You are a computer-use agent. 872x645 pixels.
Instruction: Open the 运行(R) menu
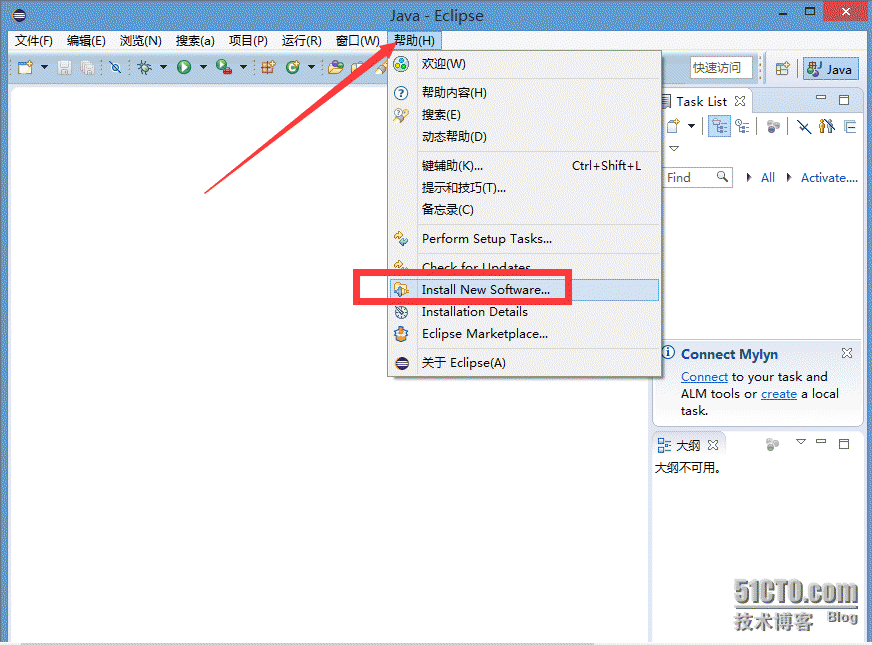click(301, 41)
